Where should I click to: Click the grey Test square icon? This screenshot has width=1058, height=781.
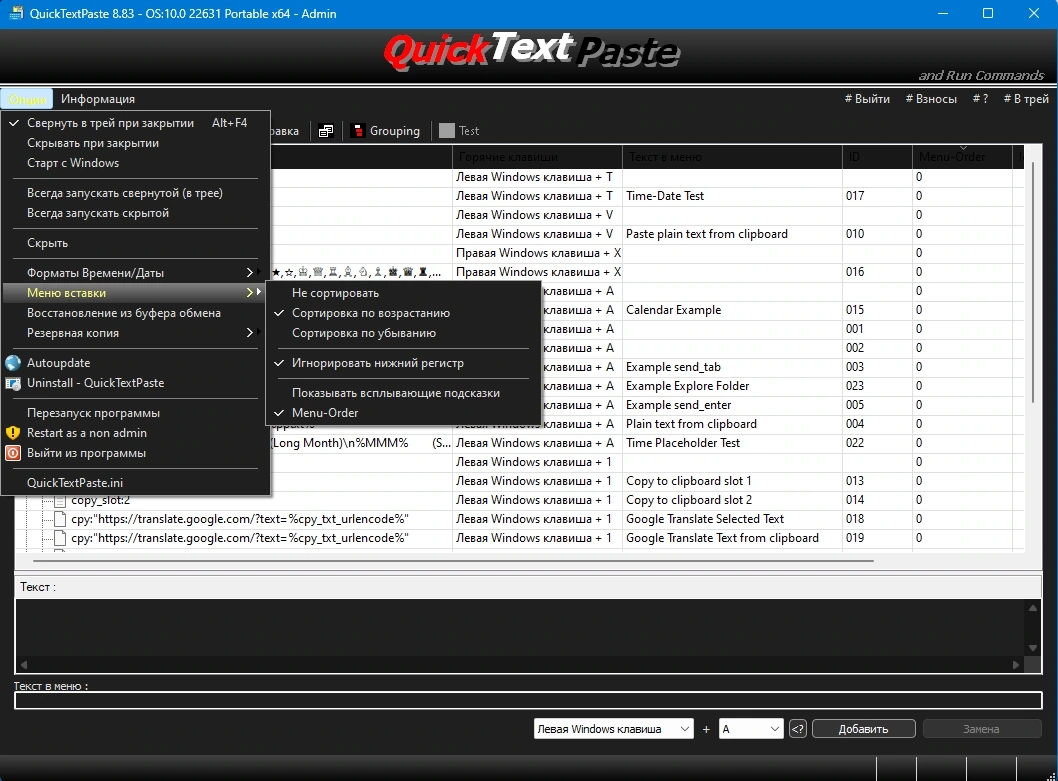447,131
